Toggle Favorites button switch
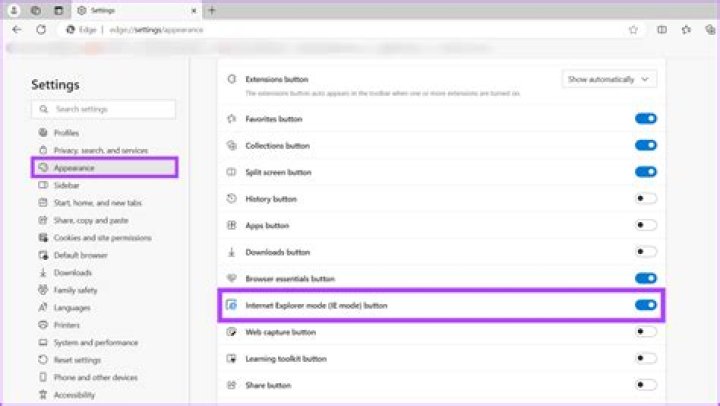This screenshot has width=720, height=406. point(646,119)
